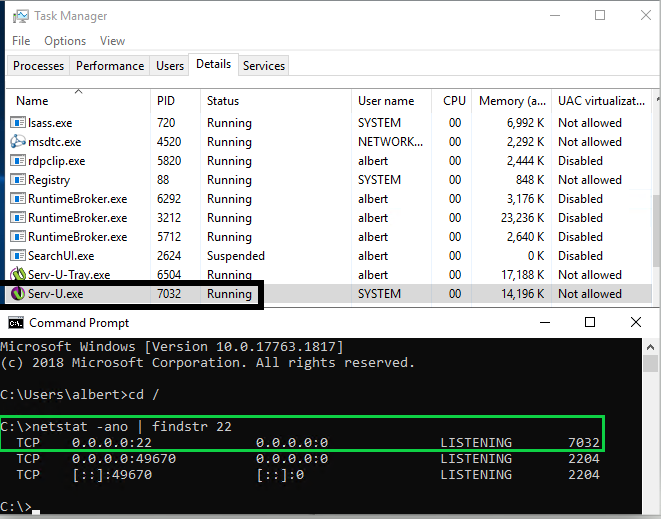Image resolution: width=661 pixels, height=519 pixels.
Task: Switch to the Services tab
Action: 264,66
